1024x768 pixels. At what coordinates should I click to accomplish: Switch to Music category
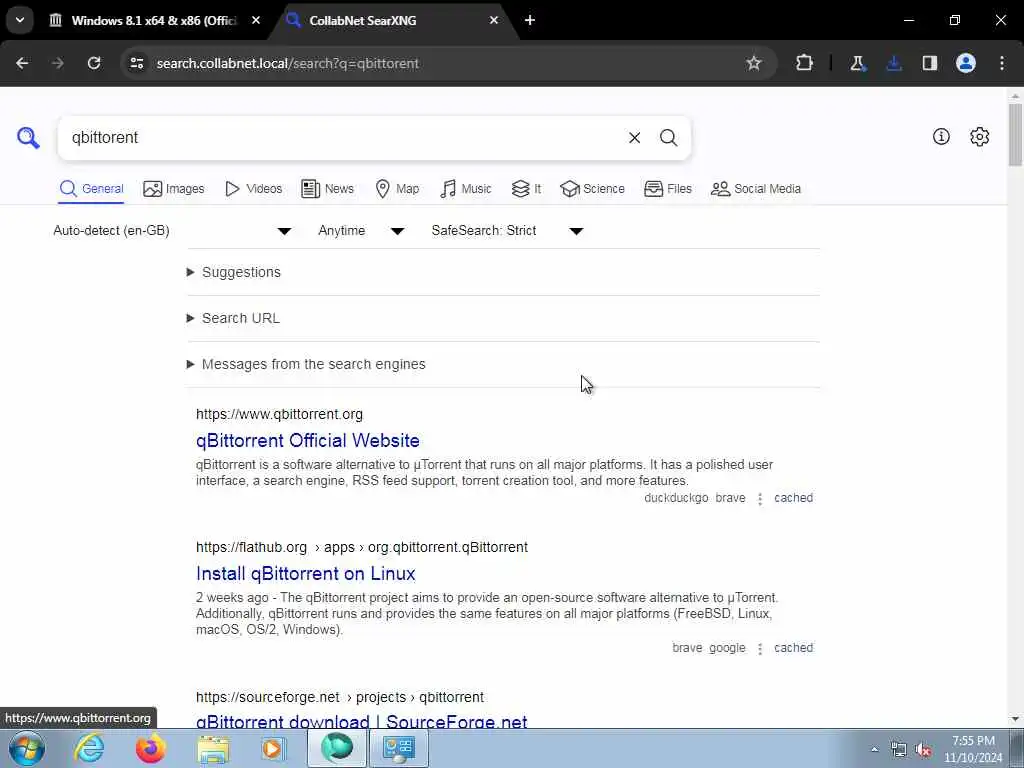(x=466, y=189)
